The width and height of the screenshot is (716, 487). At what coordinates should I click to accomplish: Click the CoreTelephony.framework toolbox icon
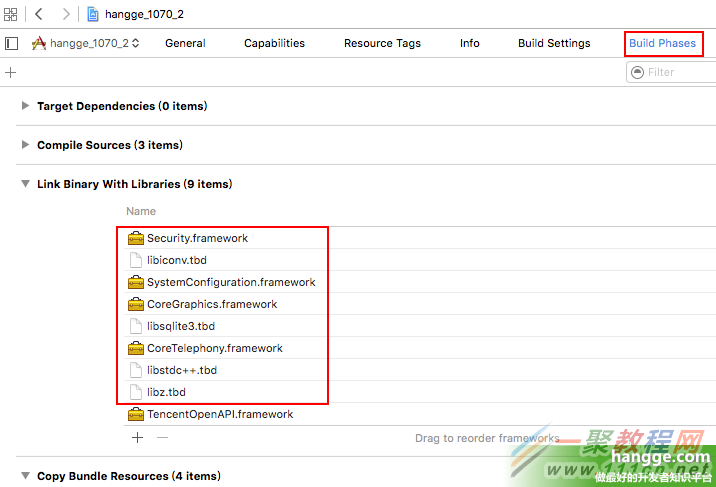[x=136, y=348]
